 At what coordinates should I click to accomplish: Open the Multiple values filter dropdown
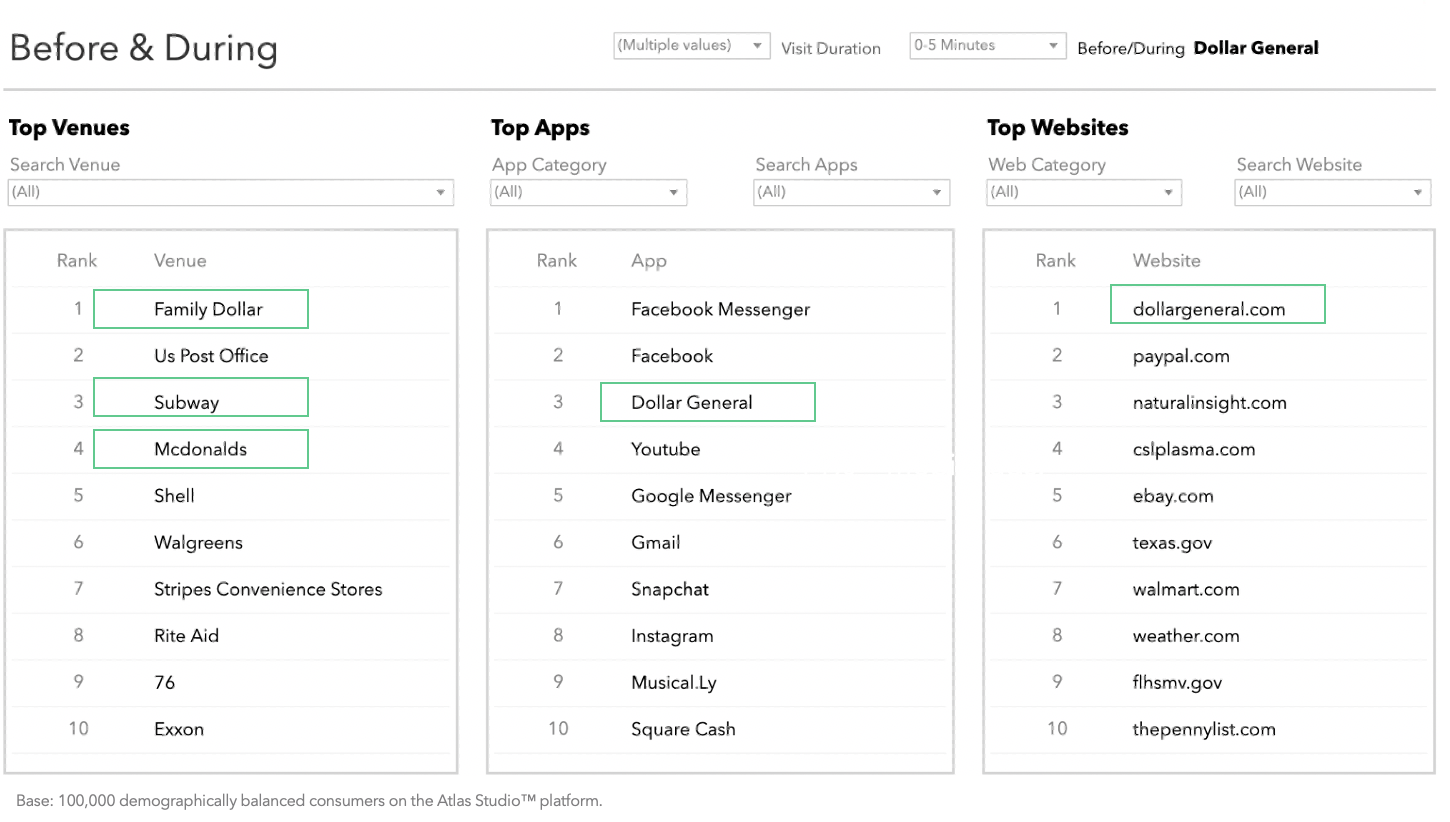(x=691, y=46)
